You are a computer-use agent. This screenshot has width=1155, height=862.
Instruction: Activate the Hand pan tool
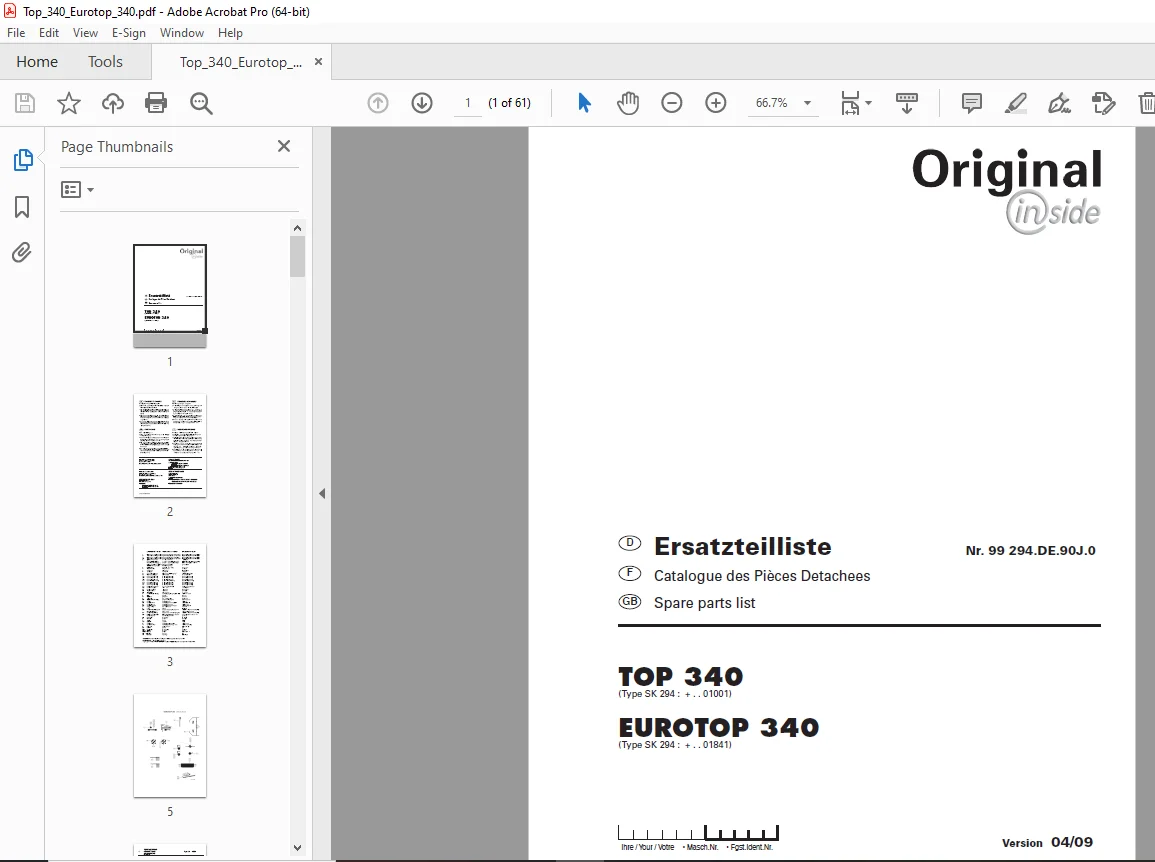[628, 103]
